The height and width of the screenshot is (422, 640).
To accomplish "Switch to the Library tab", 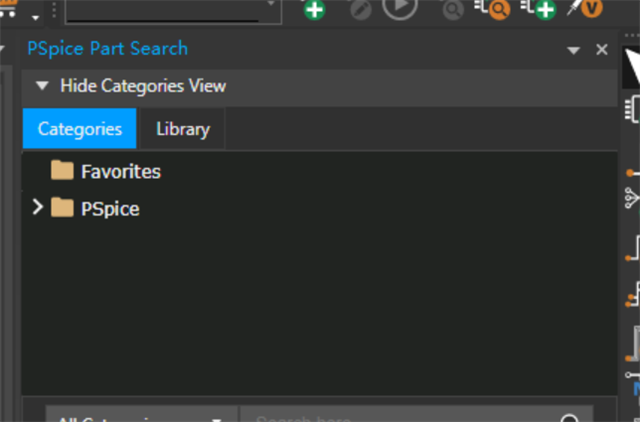I will 183,129.
